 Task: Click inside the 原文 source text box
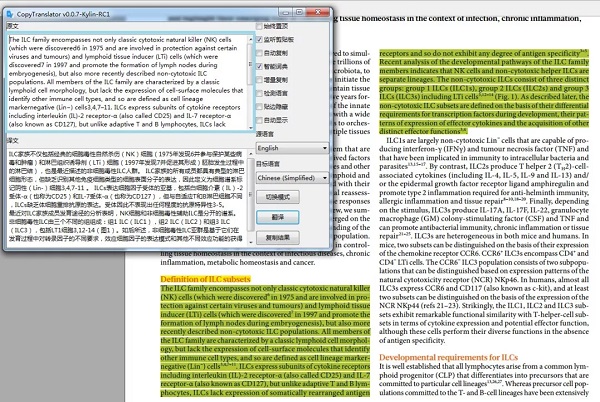[127, 82]
